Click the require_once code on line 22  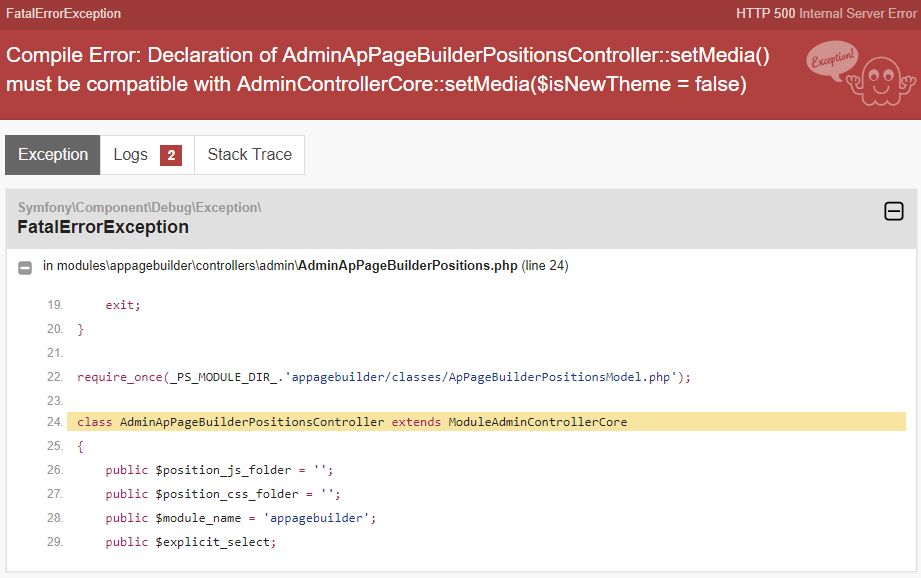click(384, 377)
